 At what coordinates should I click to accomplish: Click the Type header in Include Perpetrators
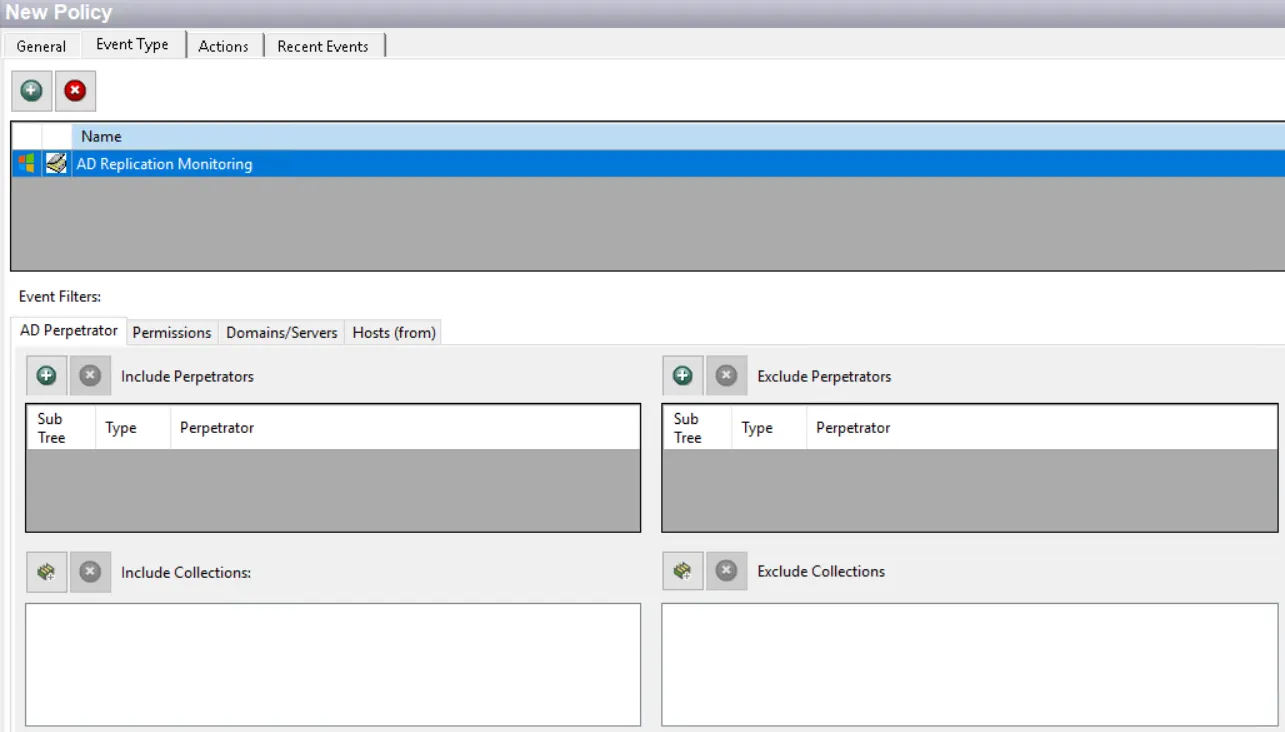(133, 428)
